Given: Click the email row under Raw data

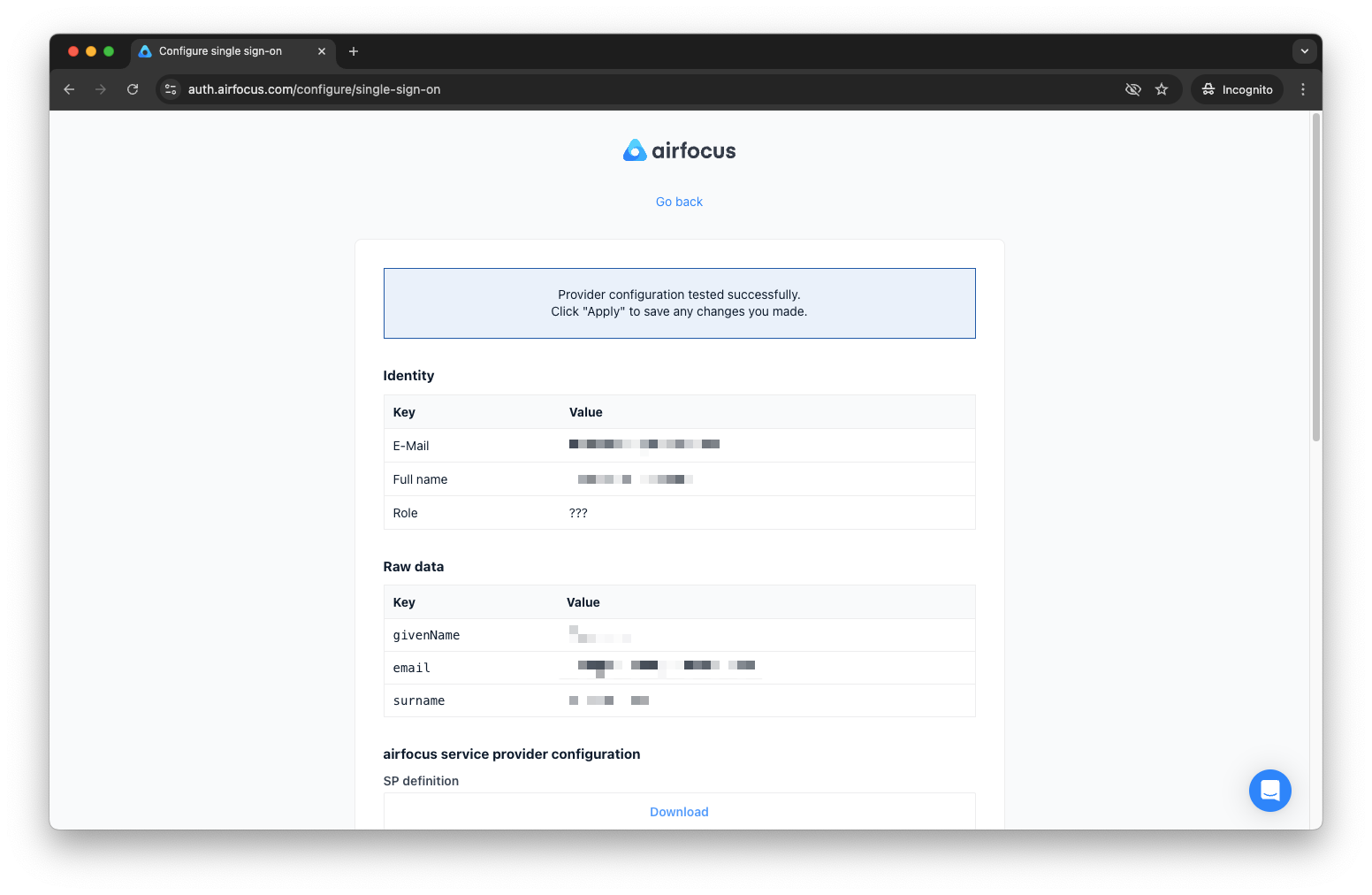Looking at the screenshot, I should (679, 667).
